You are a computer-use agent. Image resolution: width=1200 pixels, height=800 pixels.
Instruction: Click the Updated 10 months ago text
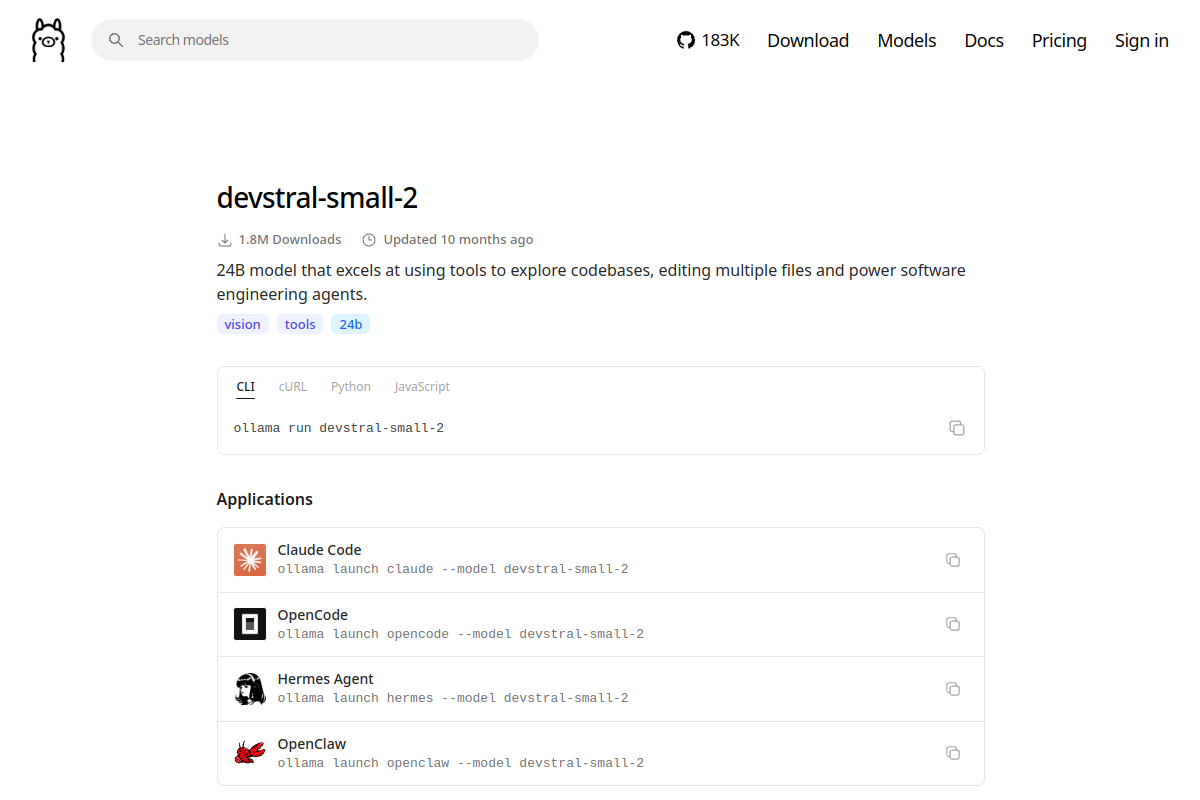[x=458, y=240]
